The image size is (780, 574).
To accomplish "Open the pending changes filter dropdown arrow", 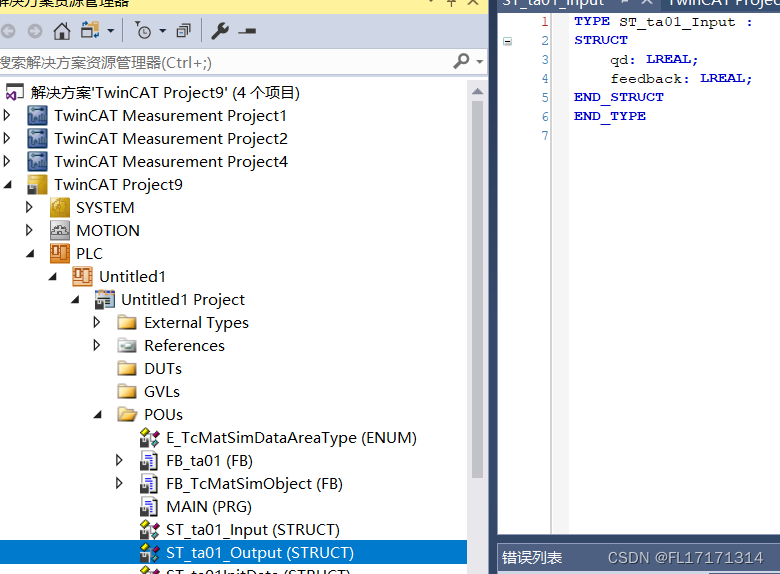I will coord(162,31).
